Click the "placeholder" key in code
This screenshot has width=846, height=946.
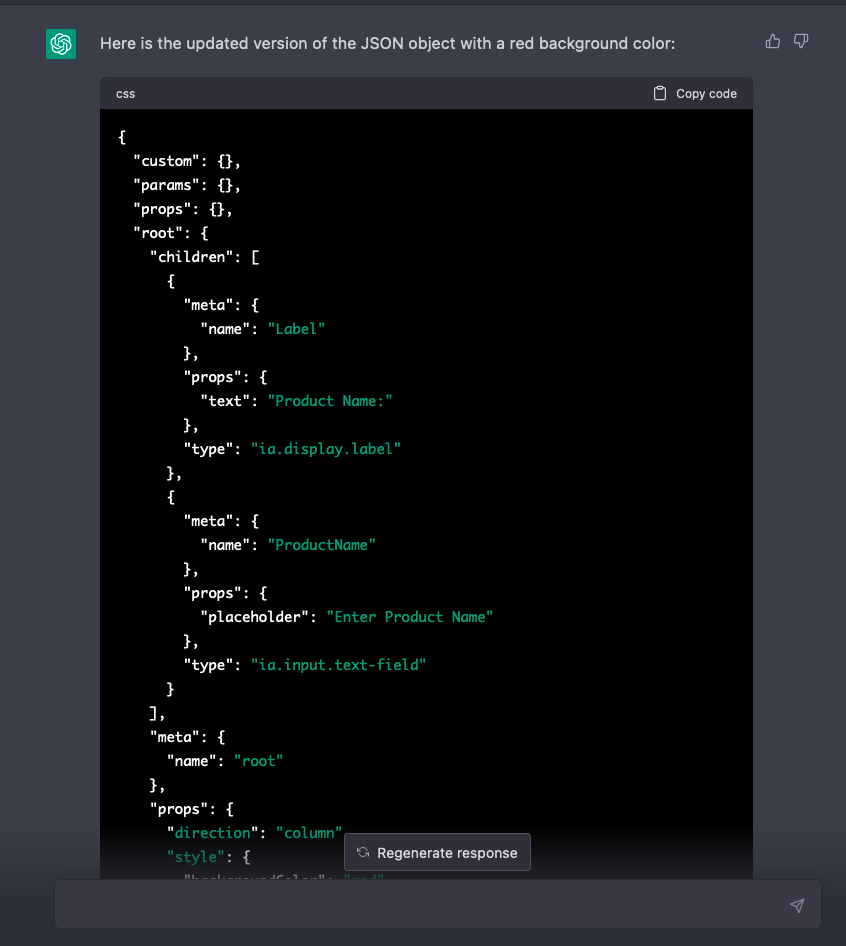[x=255, y=617]
